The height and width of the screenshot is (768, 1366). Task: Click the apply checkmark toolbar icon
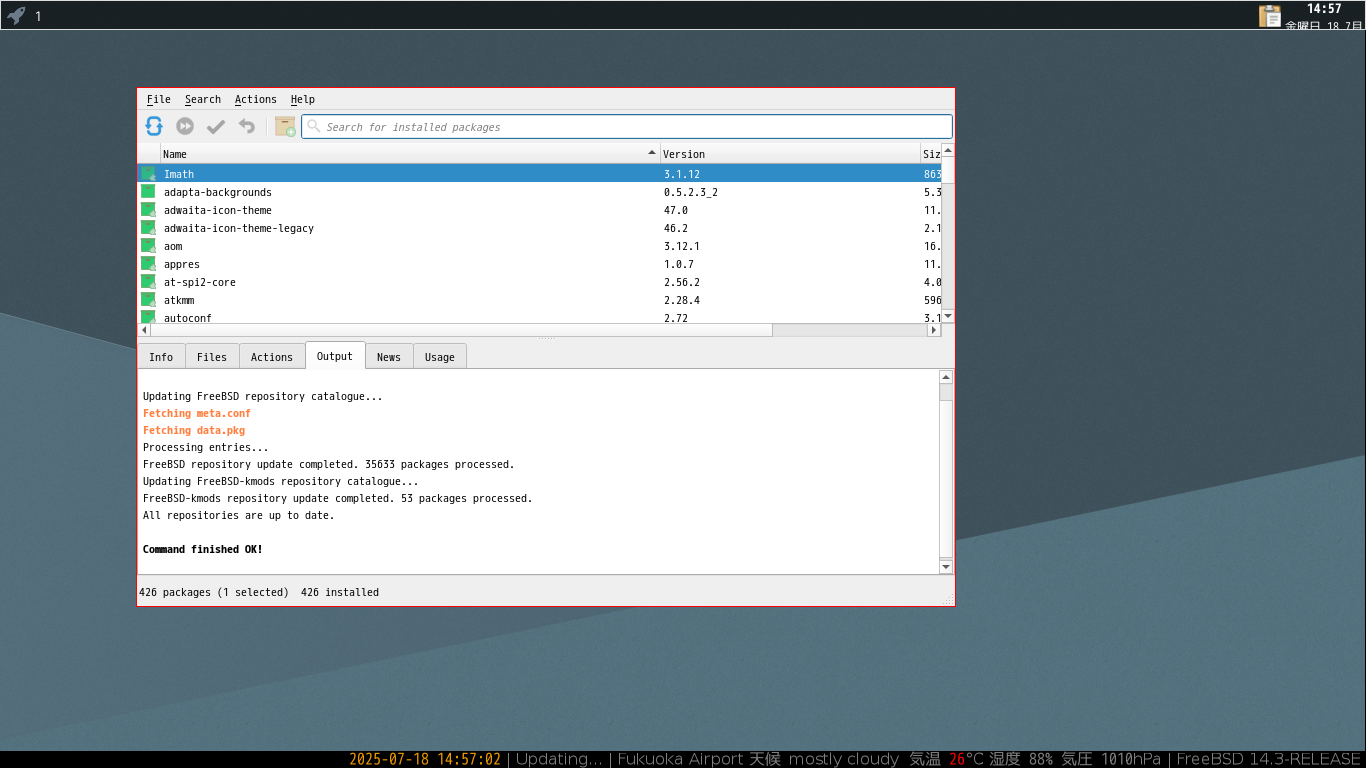click(216, 126)
